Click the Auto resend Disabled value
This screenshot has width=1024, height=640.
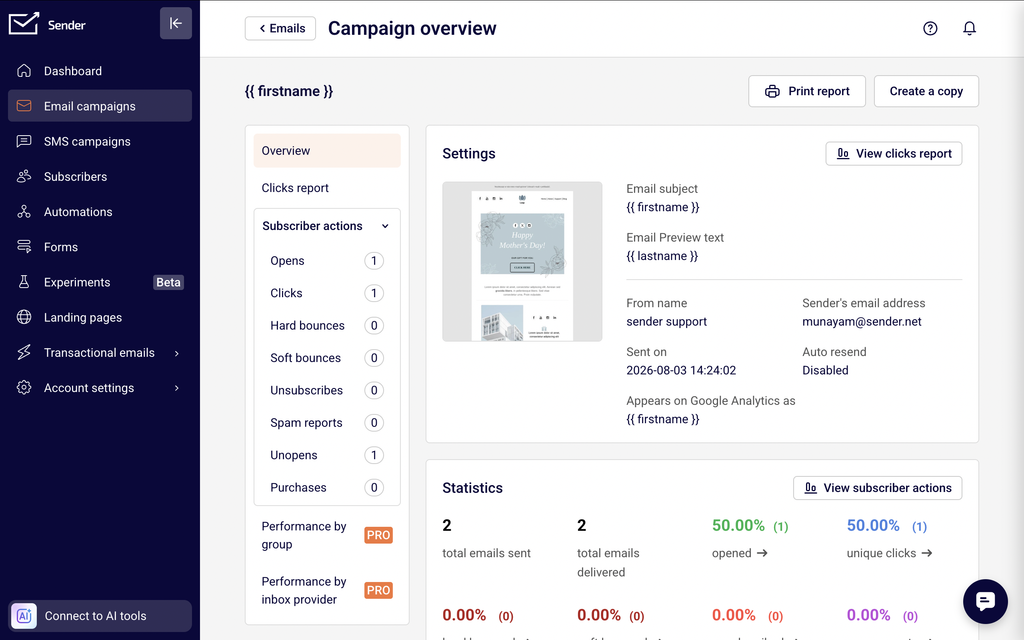click(825, 370)
